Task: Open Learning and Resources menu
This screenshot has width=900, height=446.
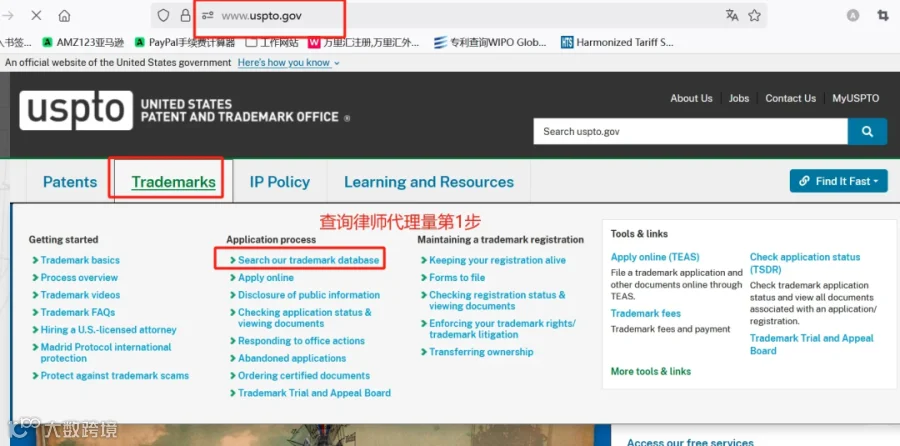Action: pyautogui.click(x=429, y=182)
